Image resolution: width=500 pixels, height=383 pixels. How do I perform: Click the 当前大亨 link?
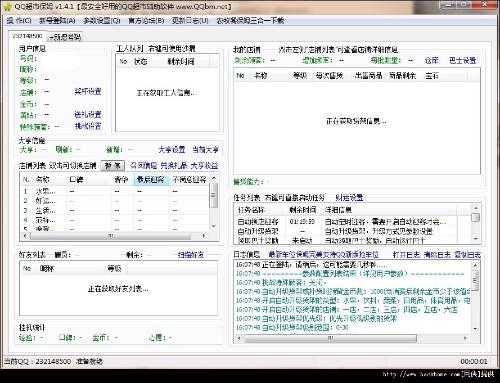(205, 150)
